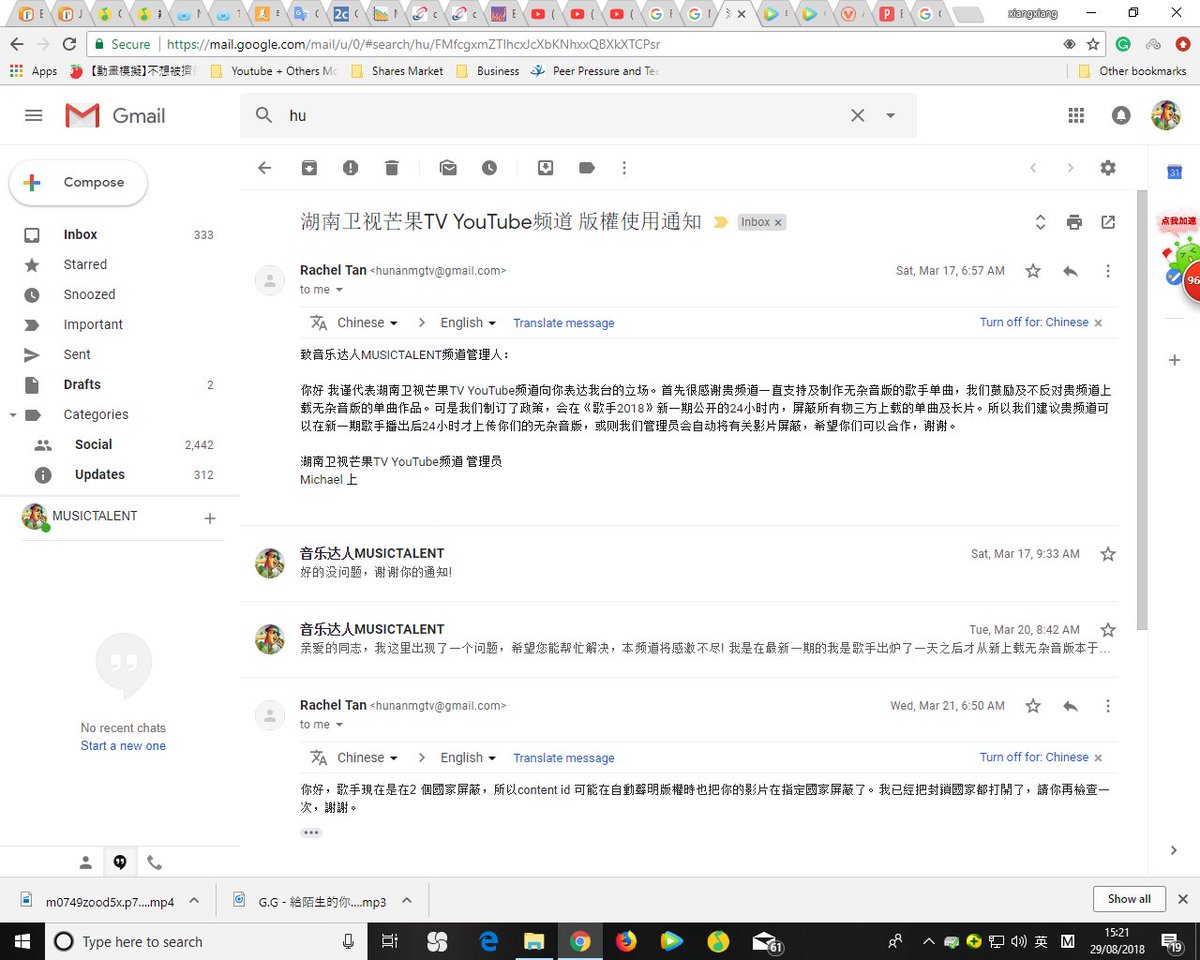This screenshot has width=1200, height=960.
Task: Open Google notifications bell
Action: [x=1121, y=115]
